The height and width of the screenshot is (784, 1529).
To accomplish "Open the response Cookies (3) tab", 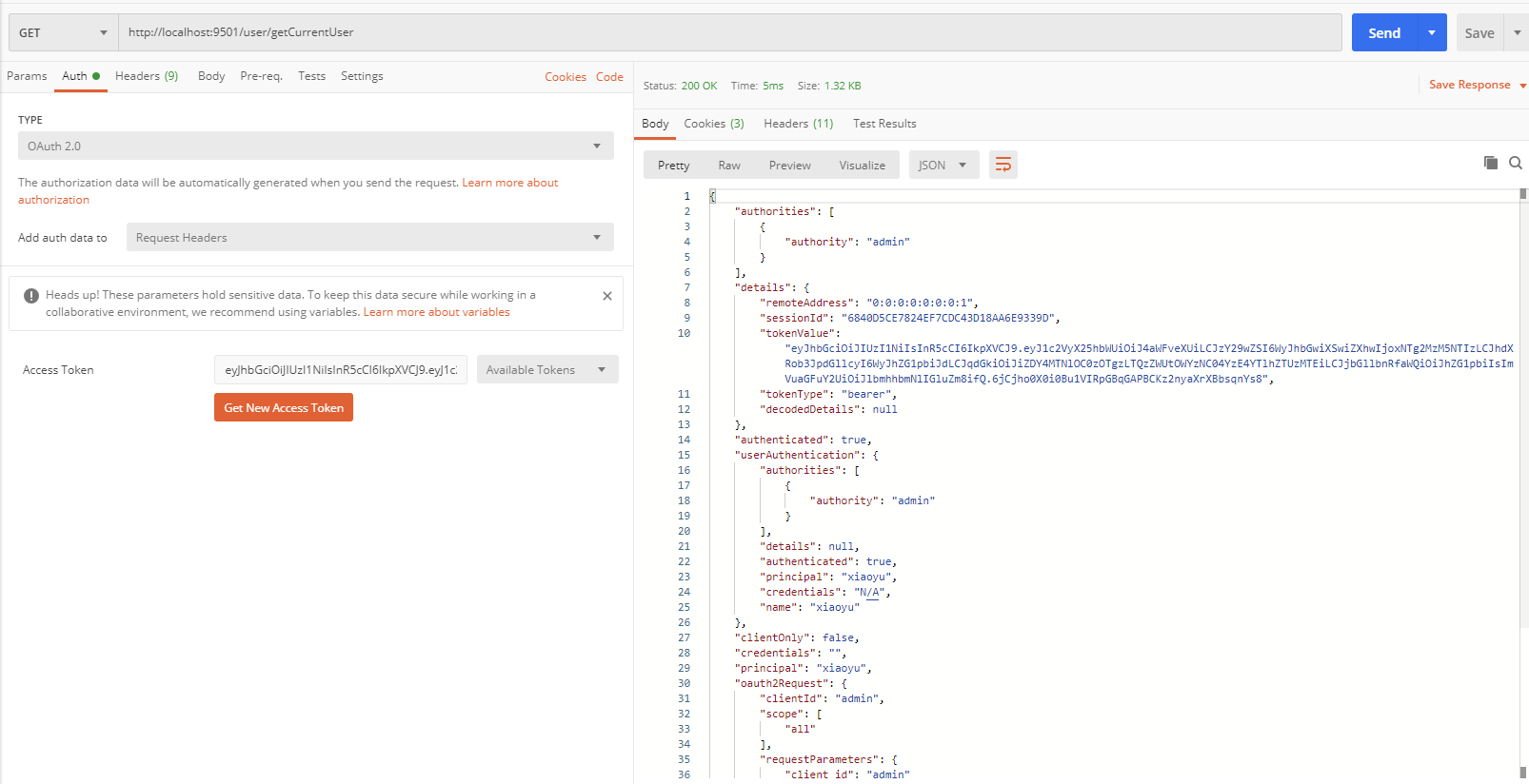I will pyautogui.click(x=714, y=124).
